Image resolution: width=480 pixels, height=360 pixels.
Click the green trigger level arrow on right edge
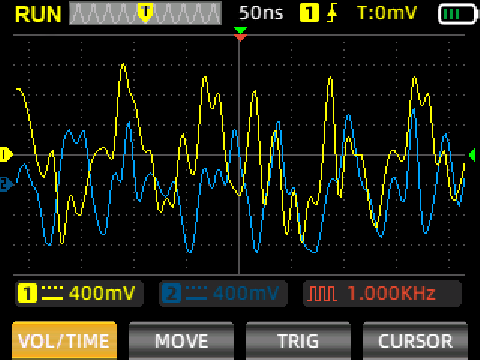(x=472, y=155)
